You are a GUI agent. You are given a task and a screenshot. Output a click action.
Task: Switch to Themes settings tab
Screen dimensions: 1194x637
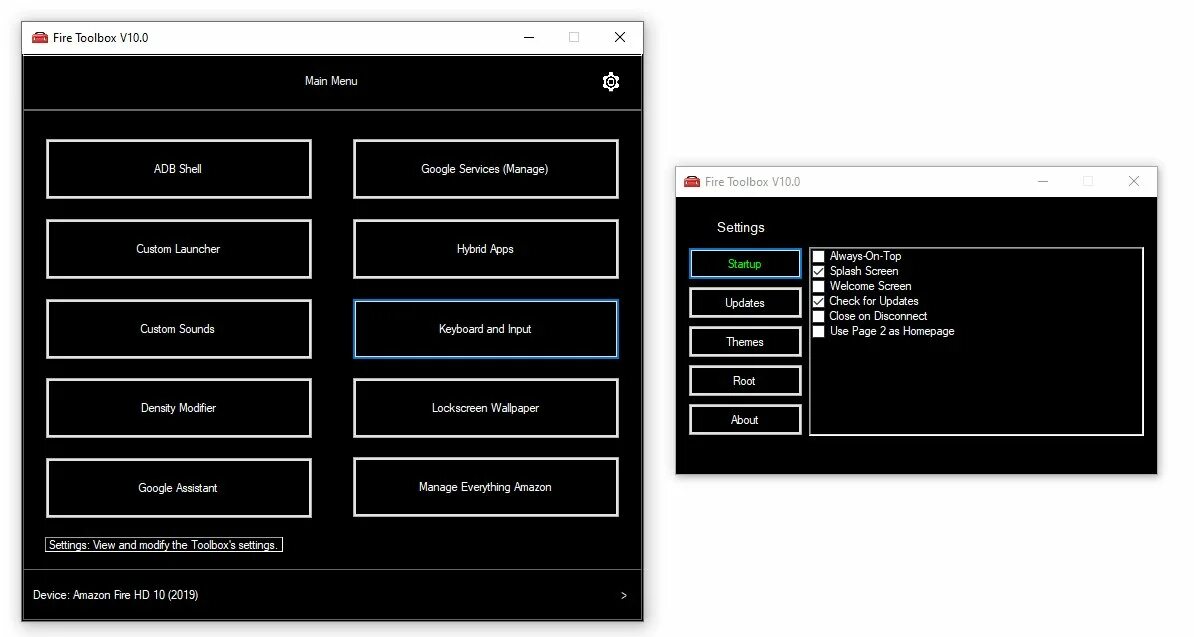745,342
